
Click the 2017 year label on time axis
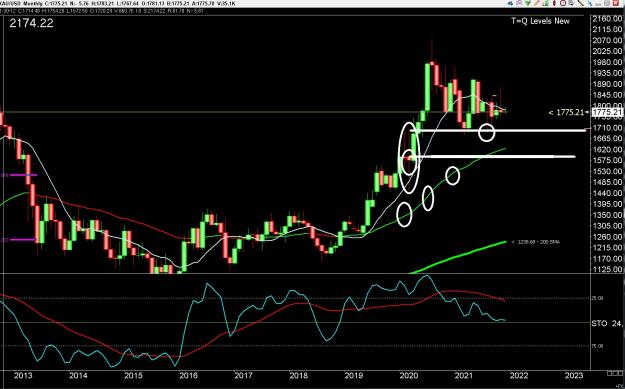coord(243,375)
